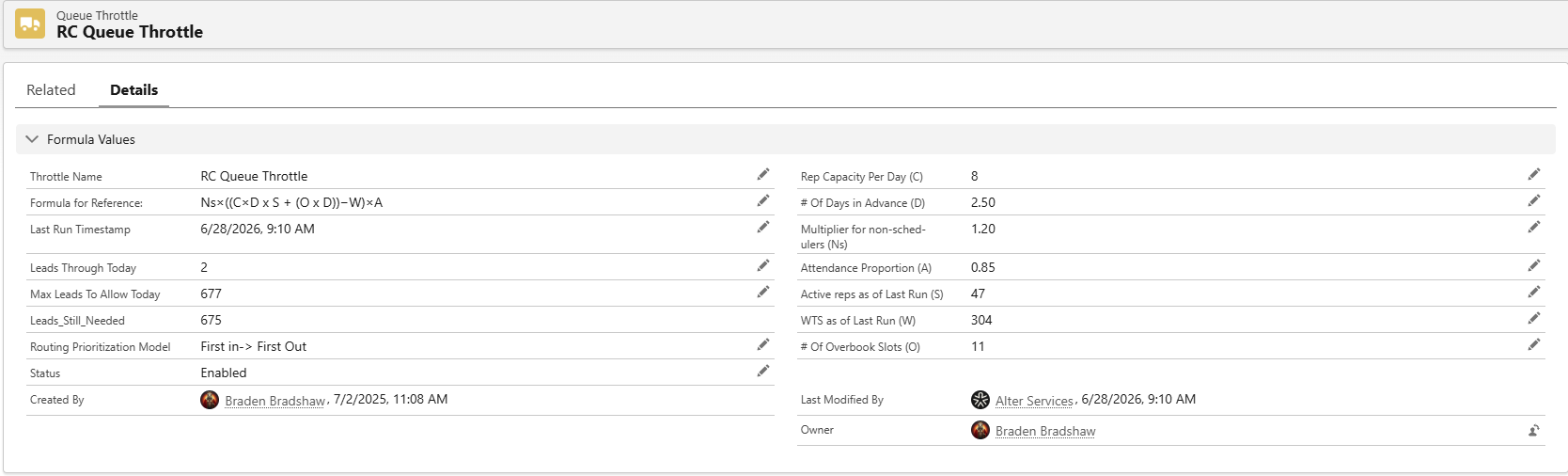Click Braden Bradshaw avatar in Owner row
The height and width of the screenshot is (476, 1568).
[x=980, y=430]
